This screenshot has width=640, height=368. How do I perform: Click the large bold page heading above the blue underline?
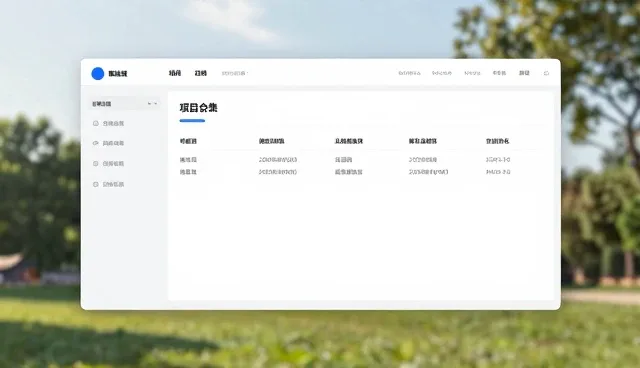(x=198, y=108)
